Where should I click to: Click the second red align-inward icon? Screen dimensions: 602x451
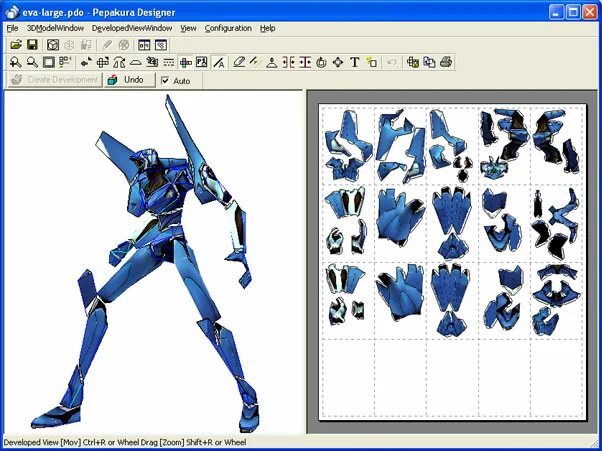click(305, 62)
